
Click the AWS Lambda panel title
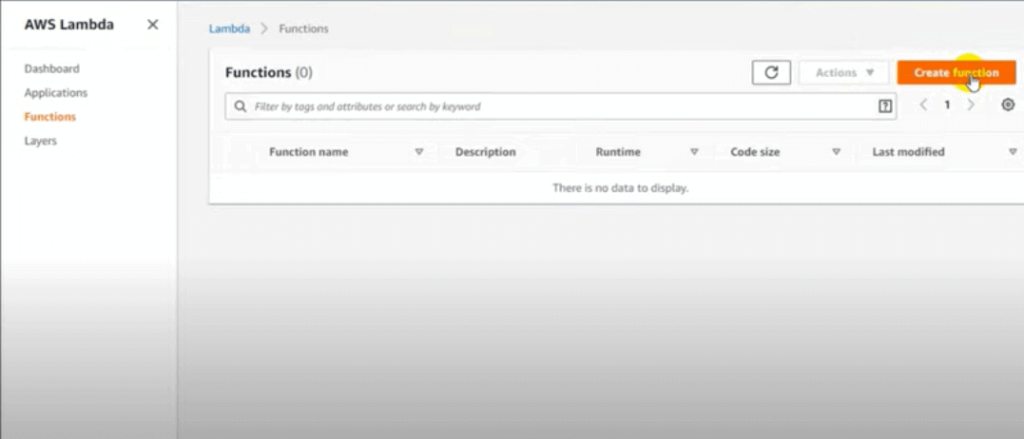click(69, 25)
